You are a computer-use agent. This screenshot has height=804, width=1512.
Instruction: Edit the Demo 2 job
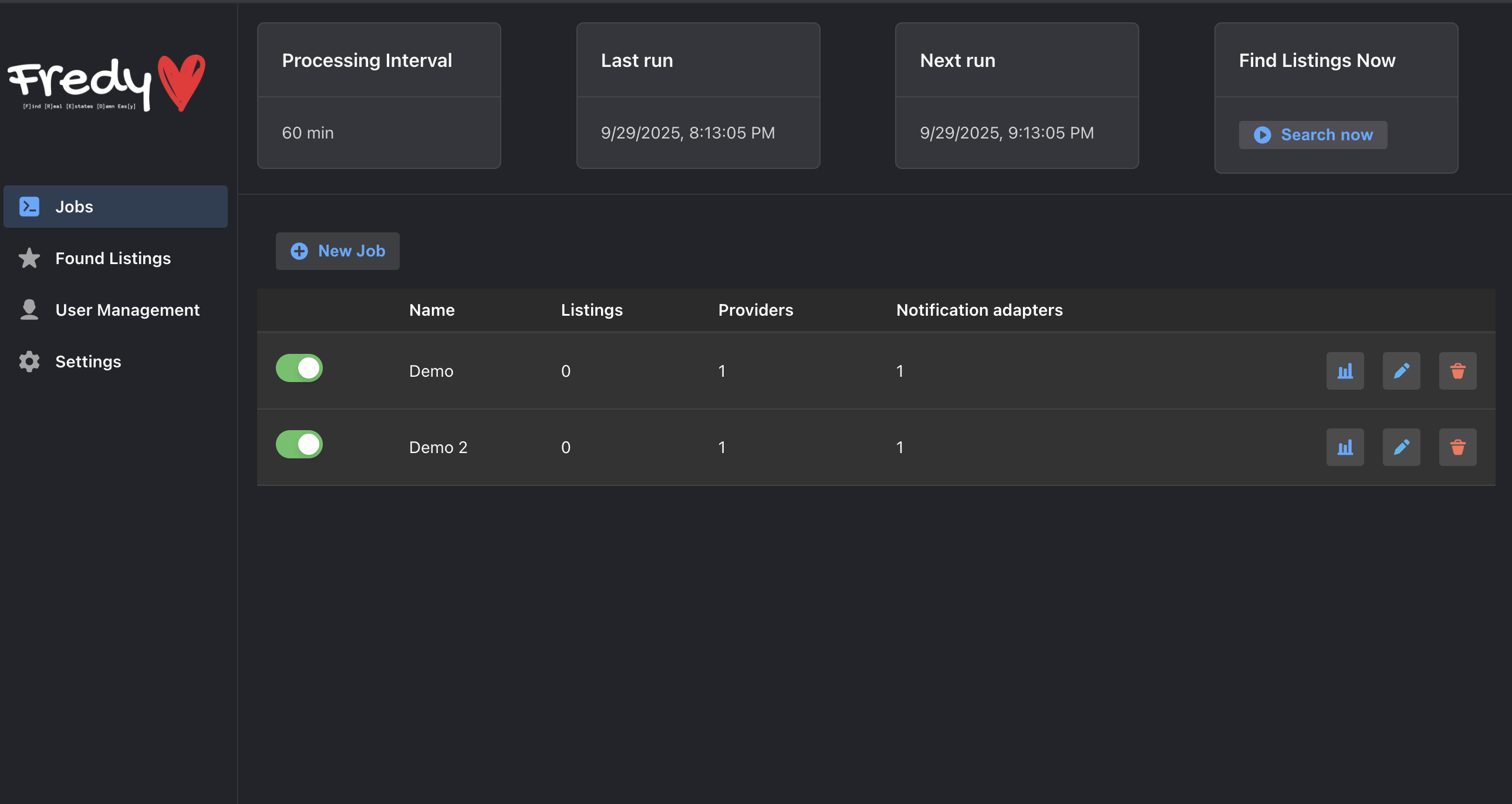tap(1401, 447)
